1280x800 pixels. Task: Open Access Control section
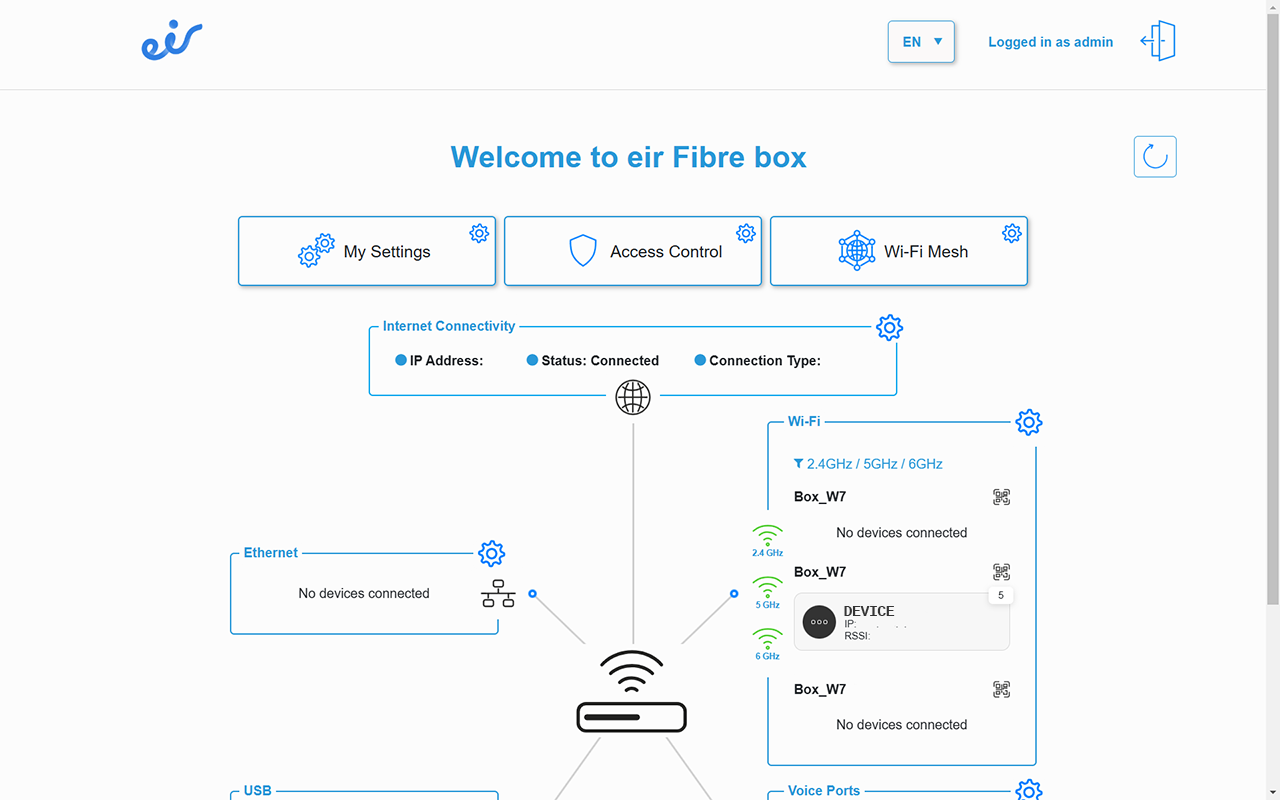click(x=633, y=252)
